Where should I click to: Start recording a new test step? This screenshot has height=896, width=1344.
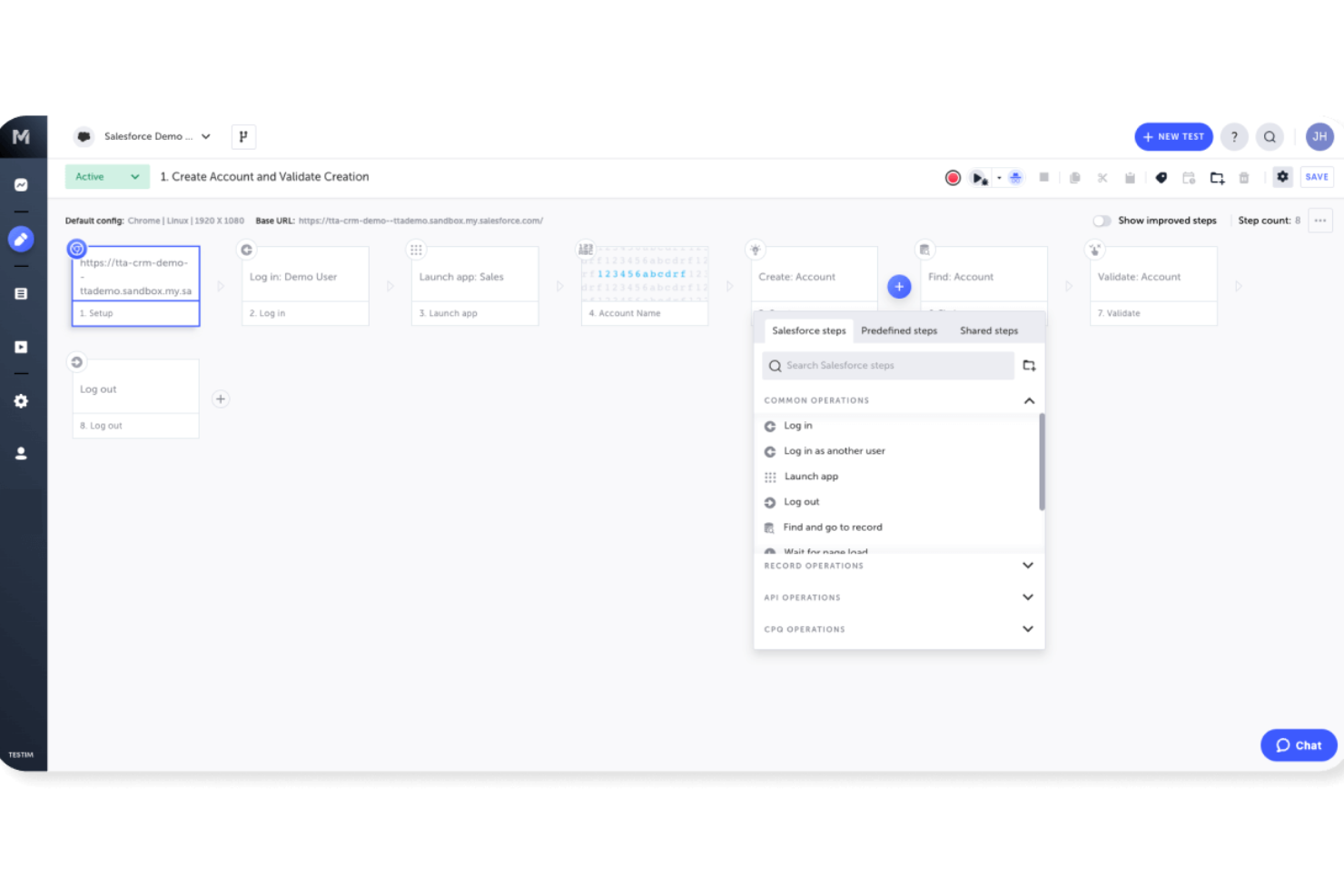point(952,177)
